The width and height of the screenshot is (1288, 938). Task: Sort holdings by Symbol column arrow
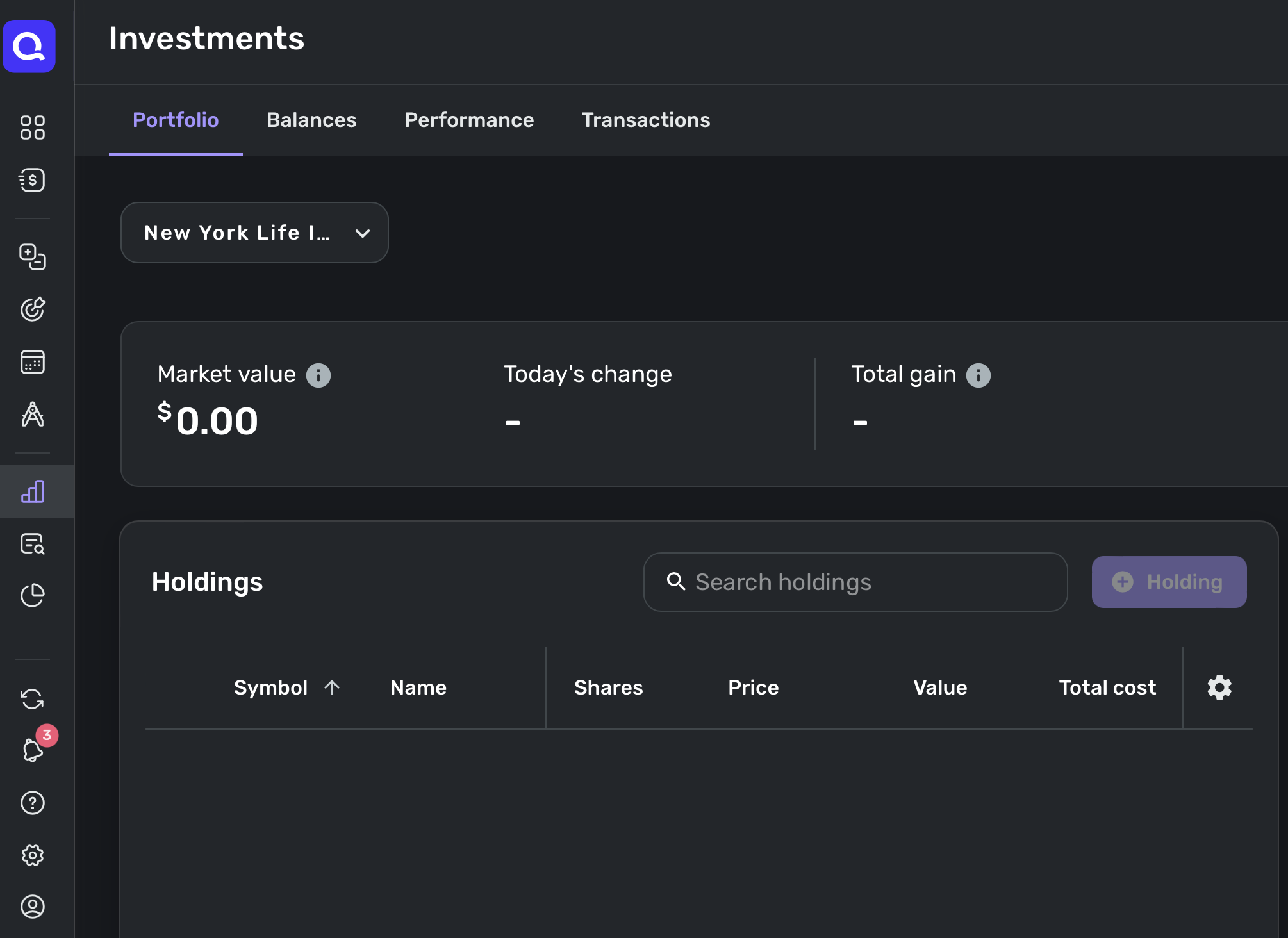332,687
